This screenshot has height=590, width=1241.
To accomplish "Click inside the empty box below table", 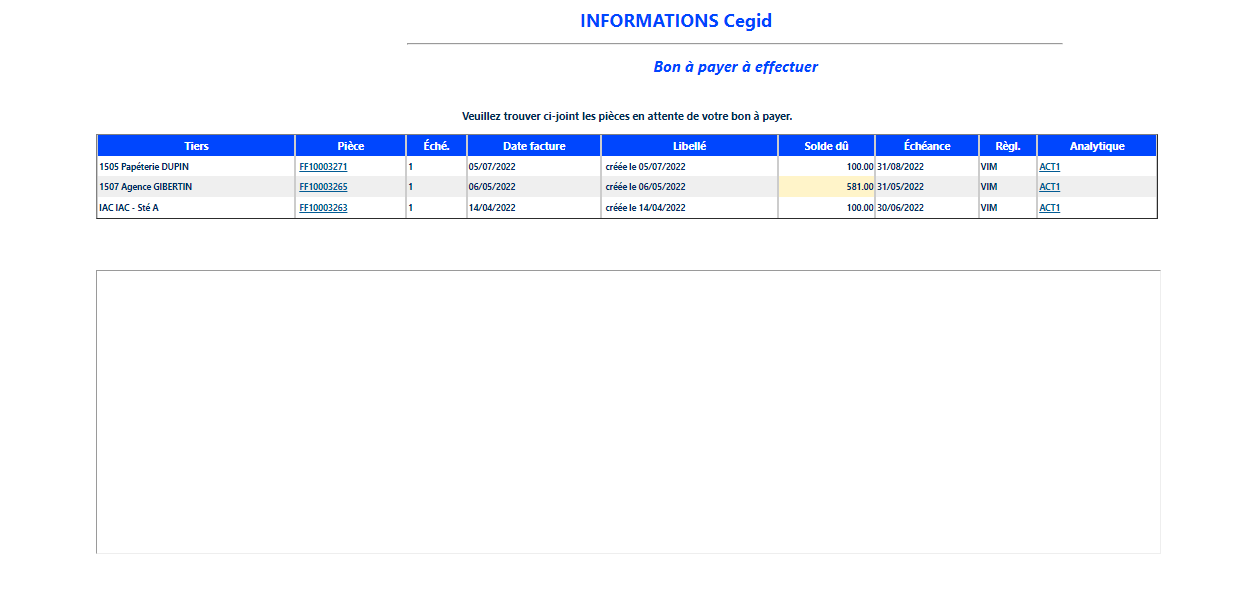I will pos(628,411).
